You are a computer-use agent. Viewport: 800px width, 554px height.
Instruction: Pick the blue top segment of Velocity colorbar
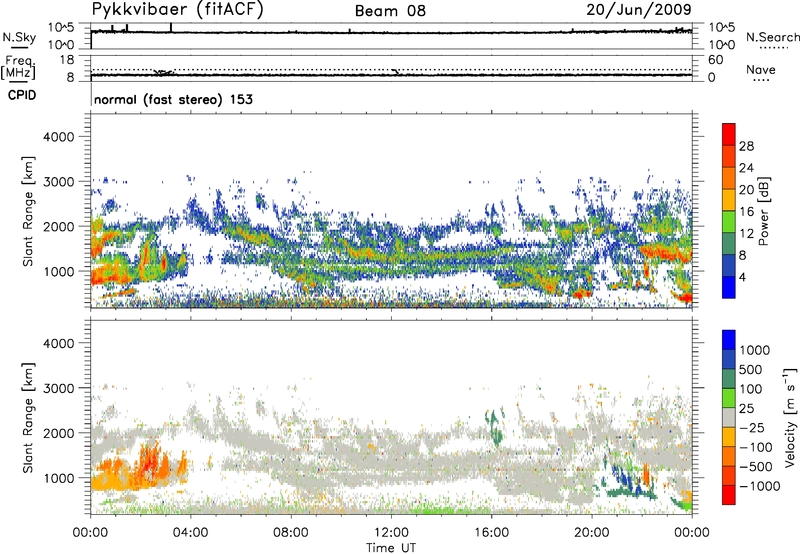729,339
